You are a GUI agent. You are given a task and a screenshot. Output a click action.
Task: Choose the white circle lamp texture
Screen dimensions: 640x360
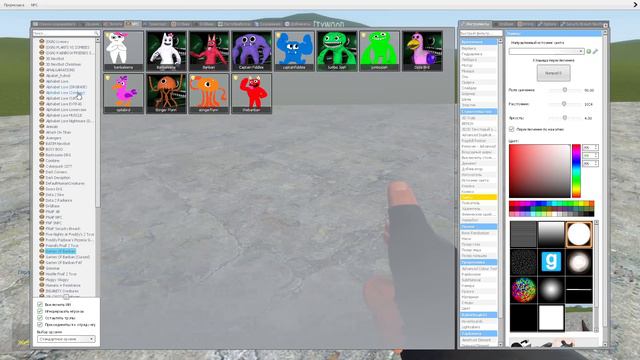tap(579, 234)
